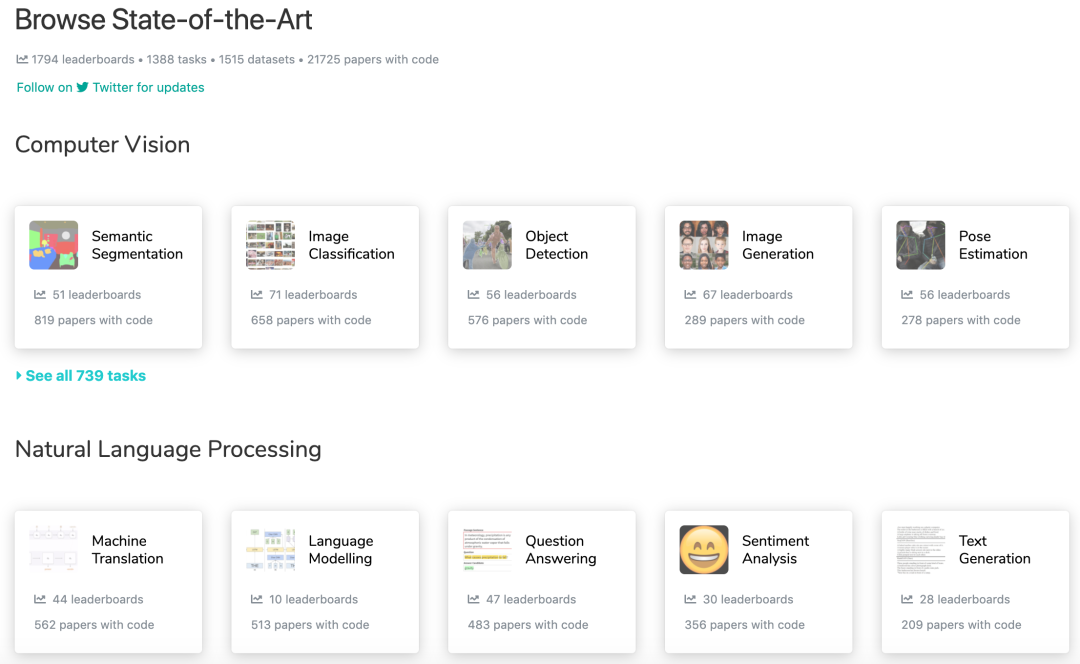Click the Twitter bird icon
1080x664 pixels.
83,87
